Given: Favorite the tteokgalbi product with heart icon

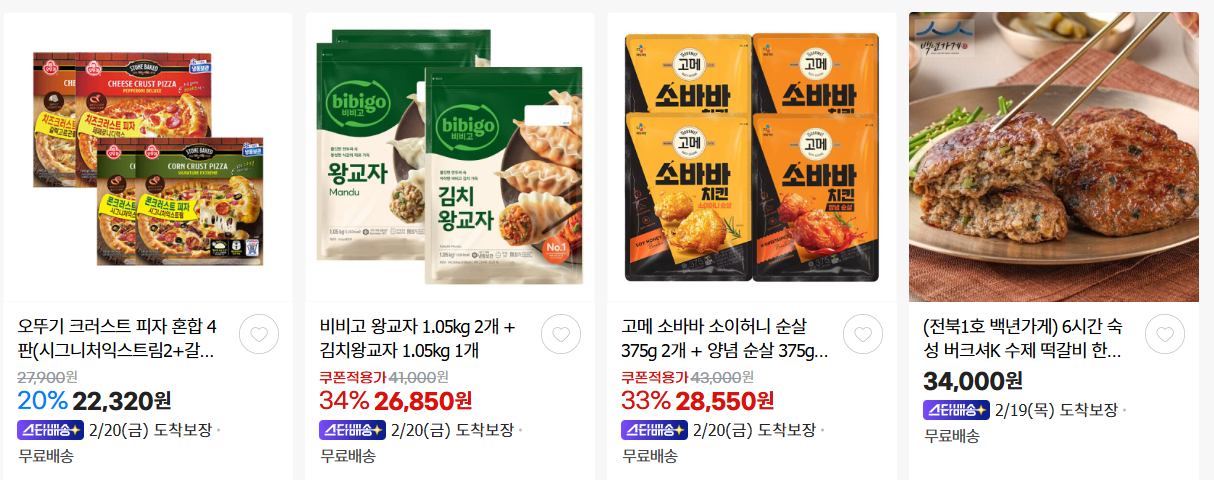Looking at the screenshot, I should (1165, 335).
